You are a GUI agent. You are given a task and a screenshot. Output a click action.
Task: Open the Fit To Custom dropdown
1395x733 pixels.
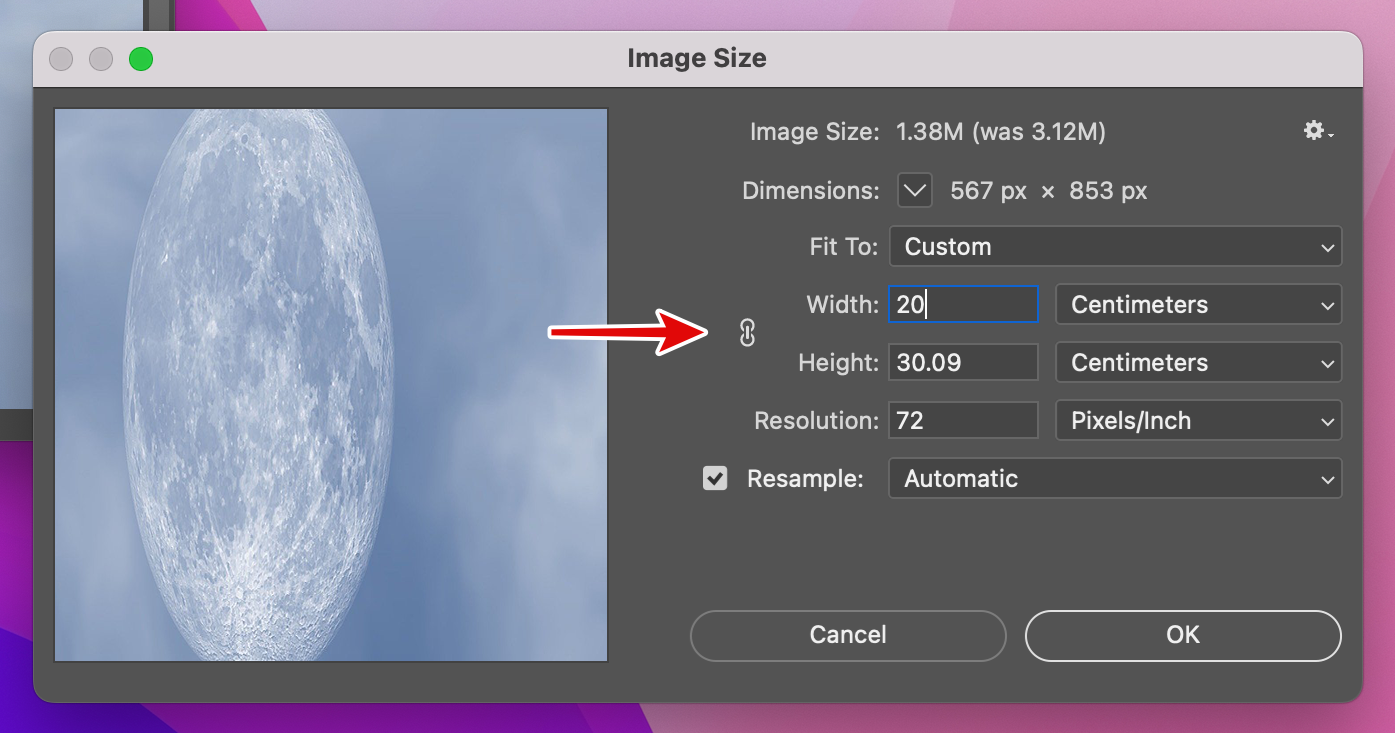1115,246
